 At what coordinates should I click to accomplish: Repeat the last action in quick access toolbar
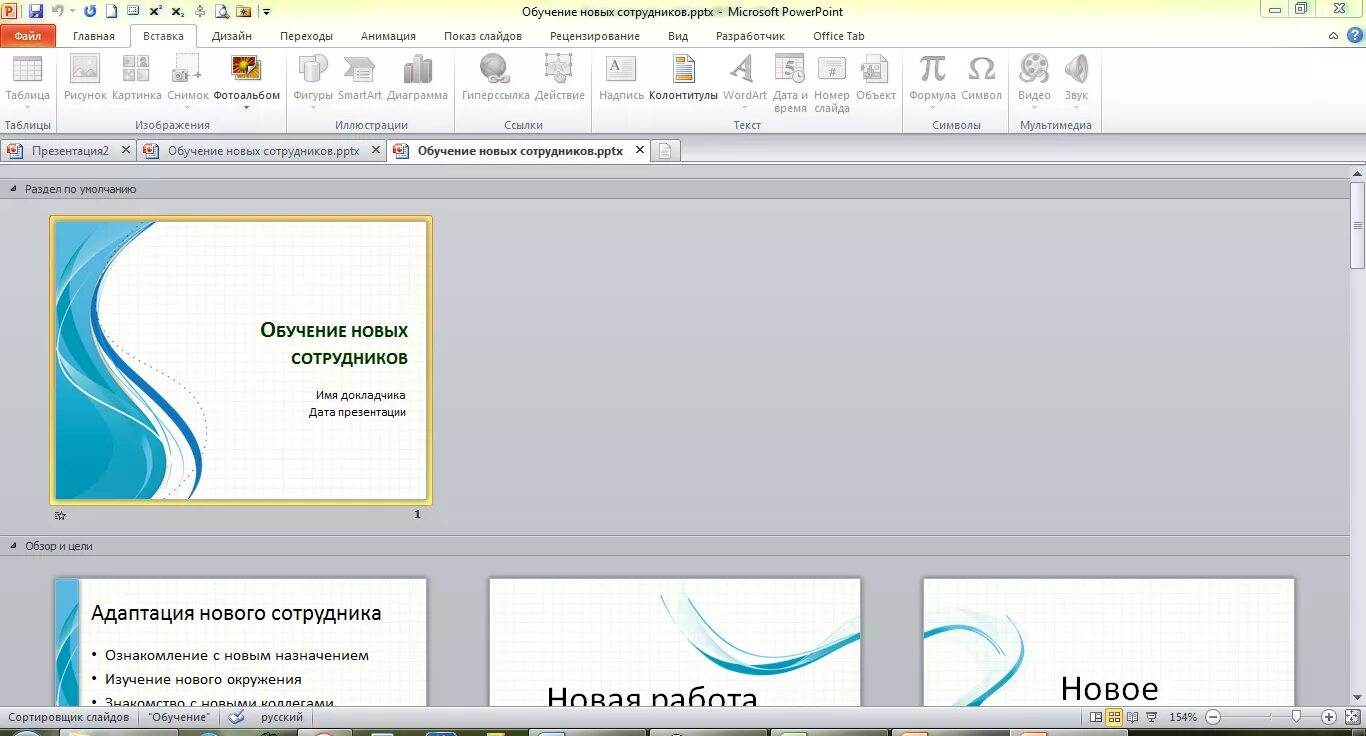pos(90,11)
